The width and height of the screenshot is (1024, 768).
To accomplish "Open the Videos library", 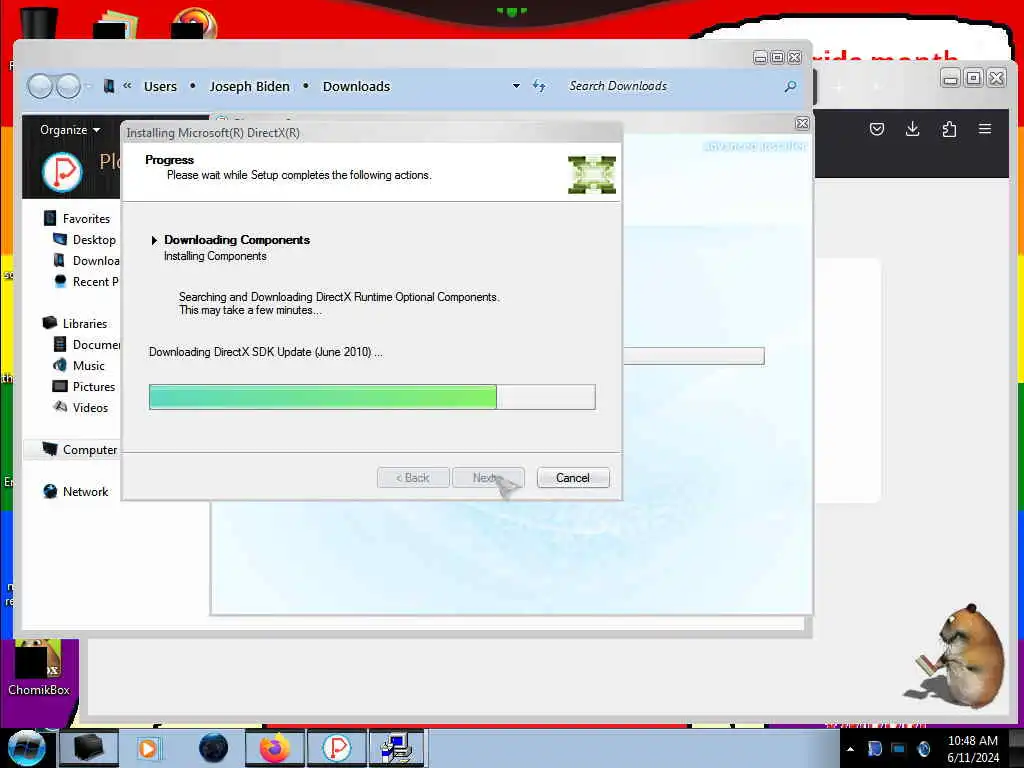I will (x=90, y=408).
